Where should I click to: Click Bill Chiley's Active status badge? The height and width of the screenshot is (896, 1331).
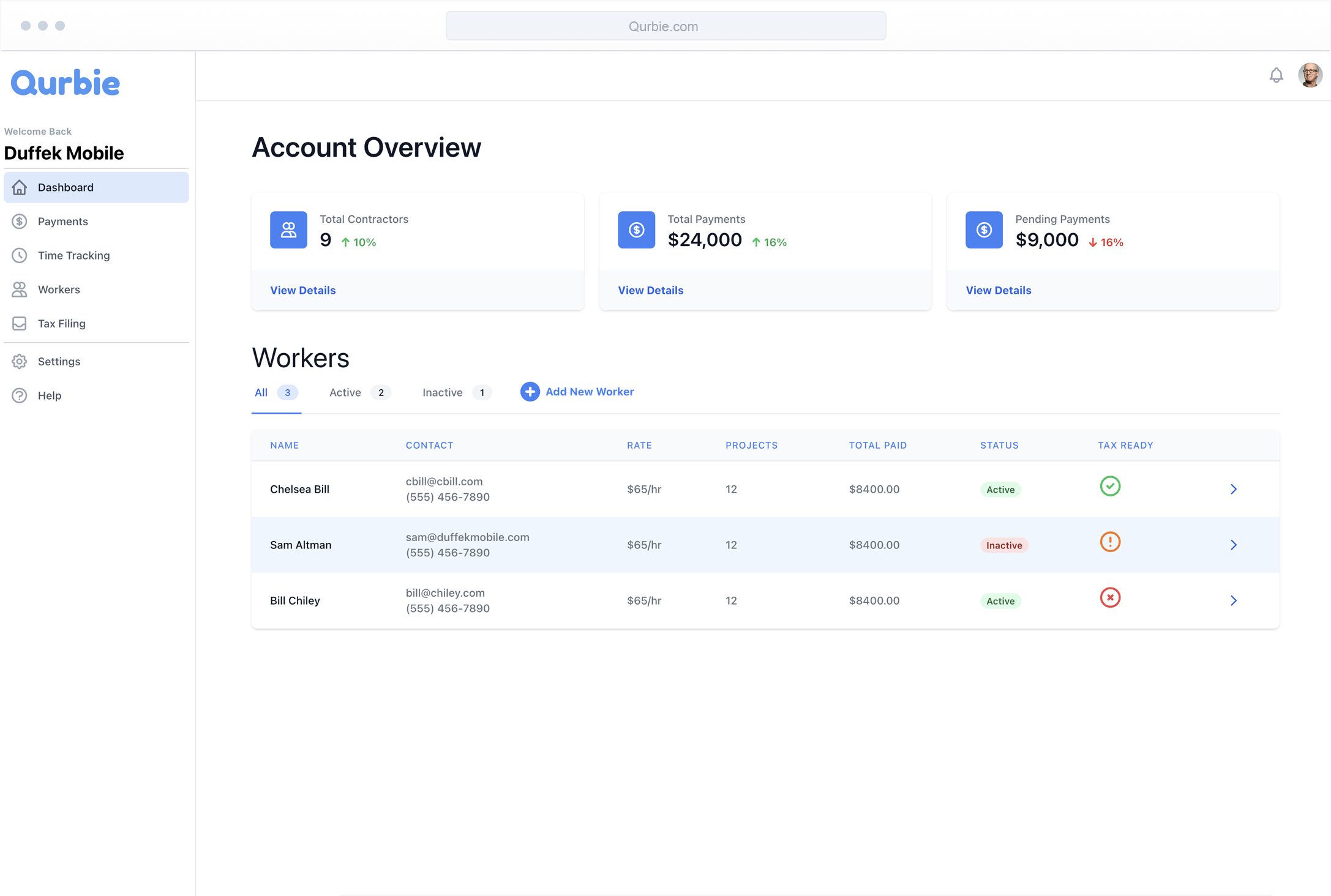click(1000, 601)
